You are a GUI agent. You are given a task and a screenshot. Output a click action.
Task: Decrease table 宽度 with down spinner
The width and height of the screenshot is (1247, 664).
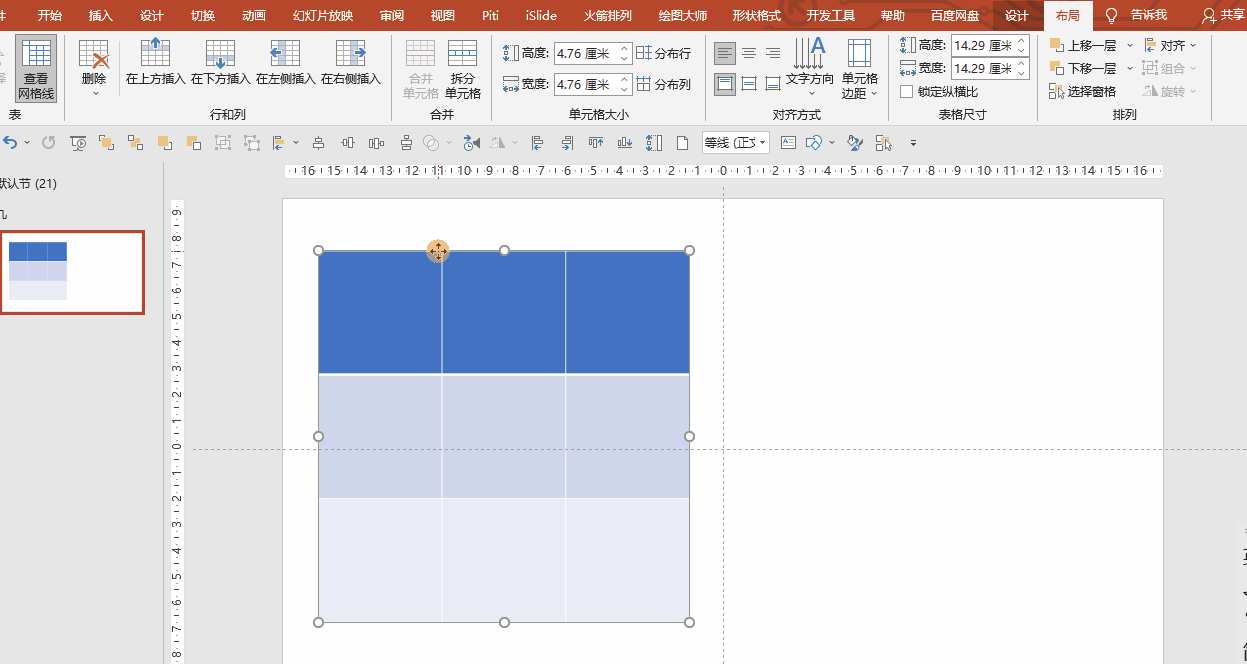tap(1022, 73)
